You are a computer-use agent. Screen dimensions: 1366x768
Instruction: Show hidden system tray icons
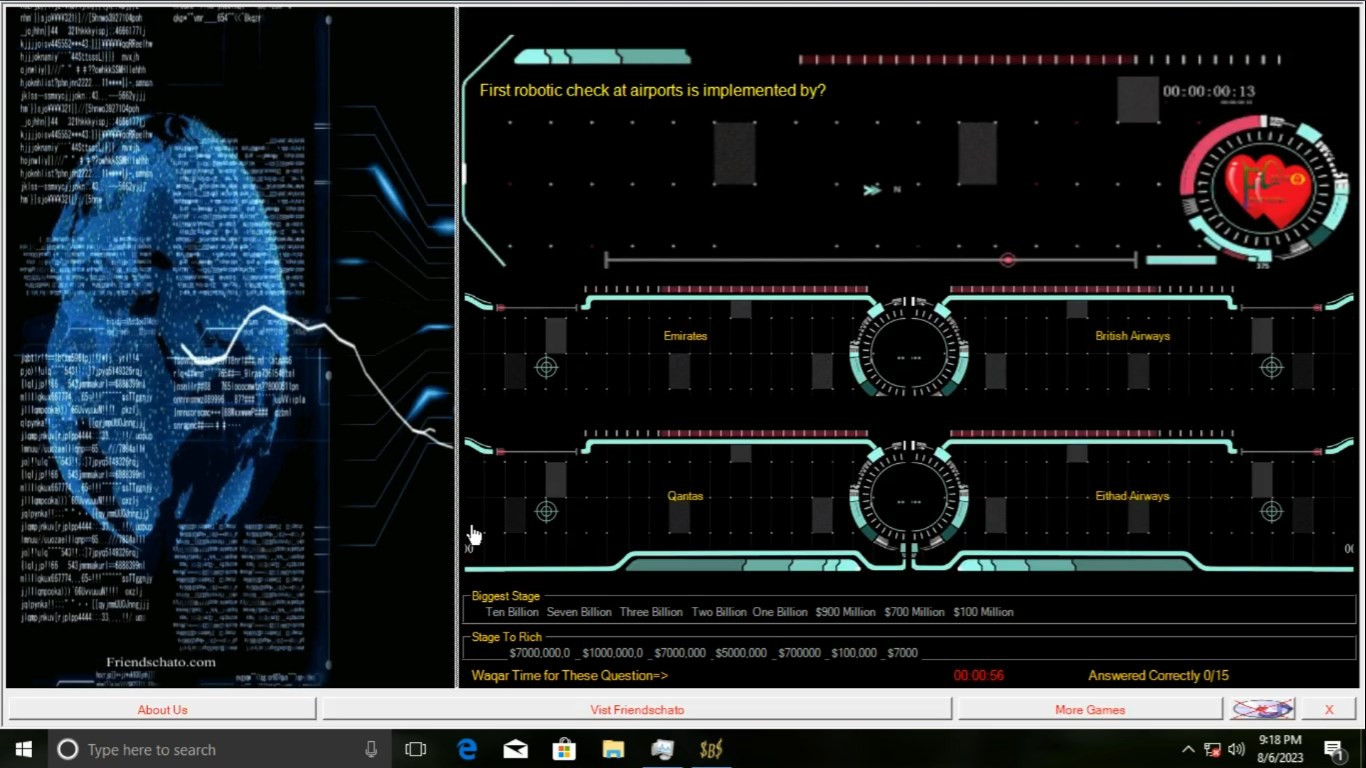(x=1188, y=749)
